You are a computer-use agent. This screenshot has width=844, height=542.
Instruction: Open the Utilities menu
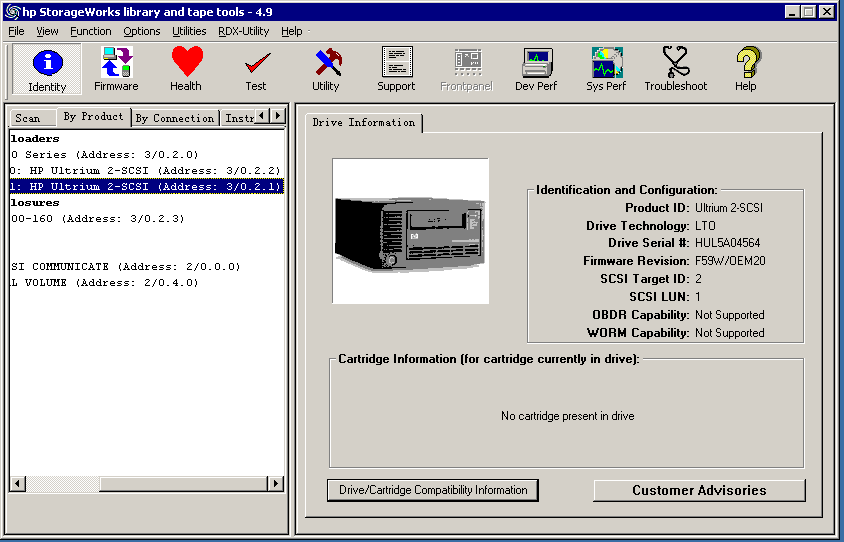(x=189, y=31)
